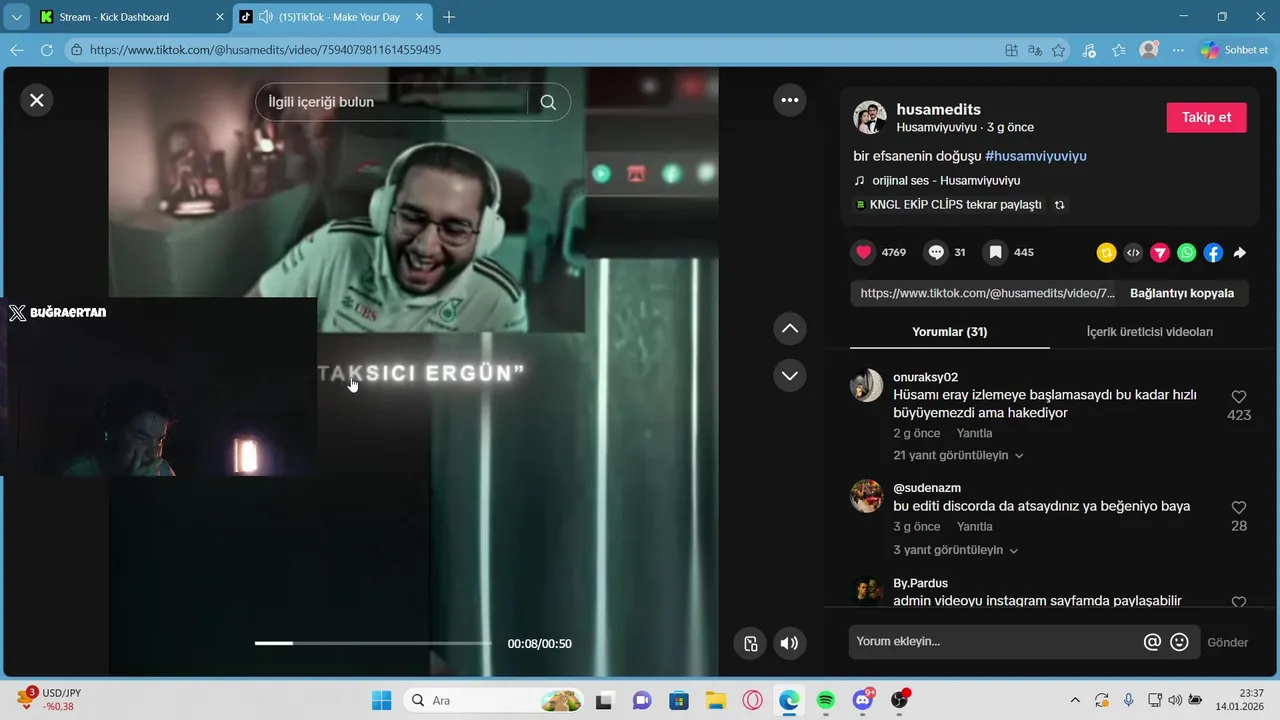Go to next video with down arrow
Image resolution: width=1280 pixels, height=720 pixels.
point(790,375)
